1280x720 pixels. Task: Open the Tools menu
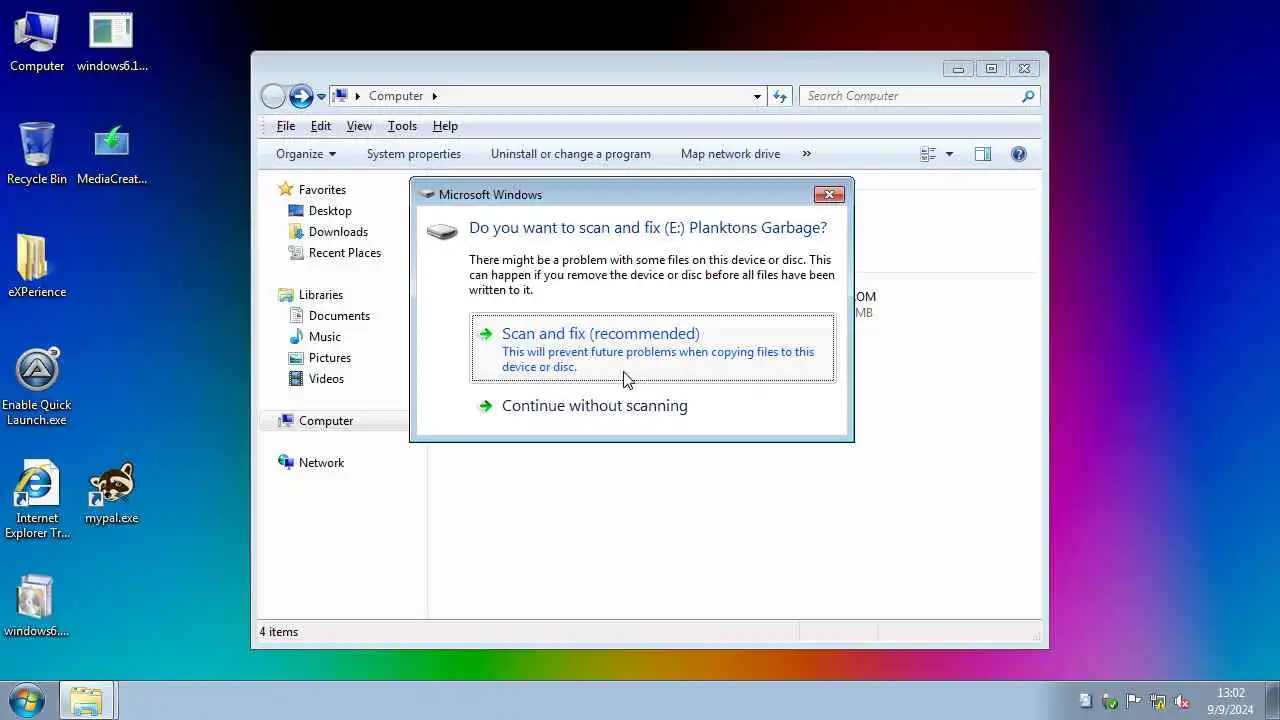click(402, 126)
